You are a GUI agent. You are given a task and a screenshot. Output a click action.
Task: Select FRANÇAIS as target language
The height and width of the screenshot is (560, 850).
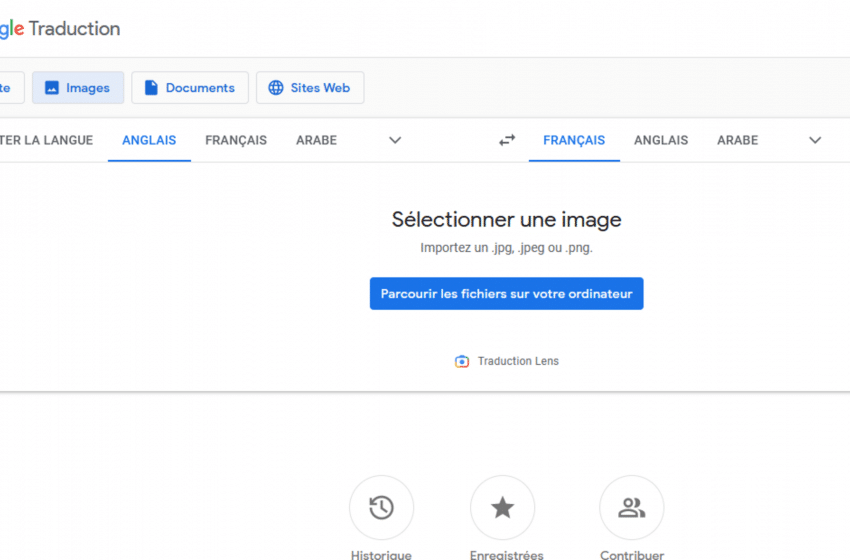tap(574, 140)
